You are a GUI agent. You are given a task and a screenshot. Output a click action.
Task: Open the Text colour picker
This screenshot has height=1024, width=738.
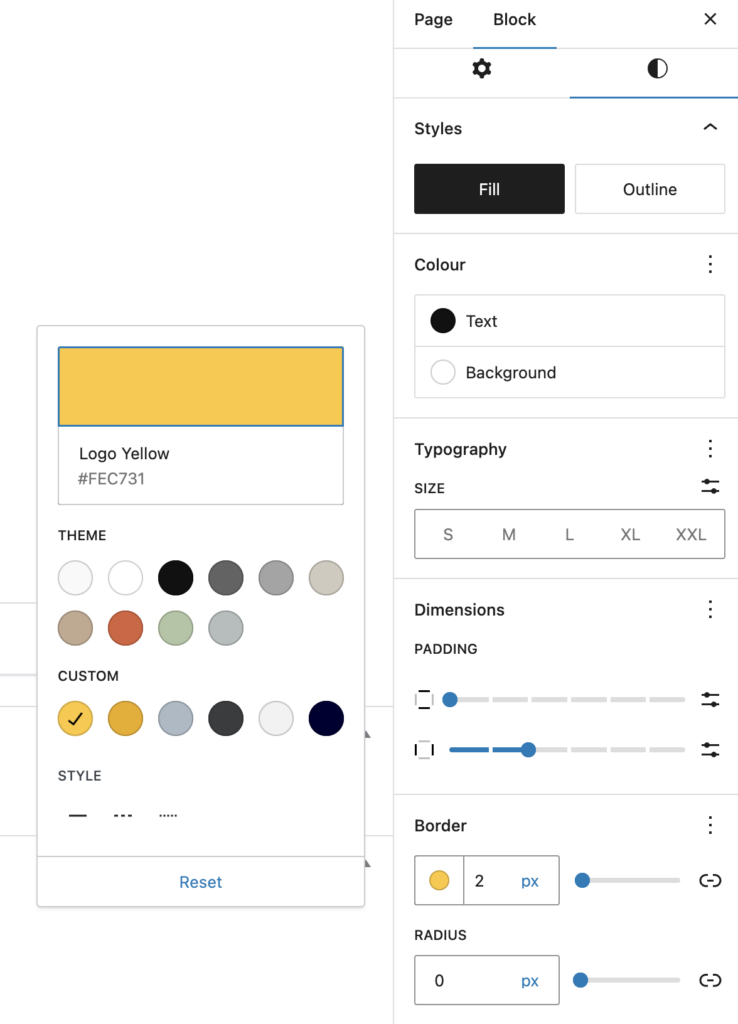pos(570,321)
